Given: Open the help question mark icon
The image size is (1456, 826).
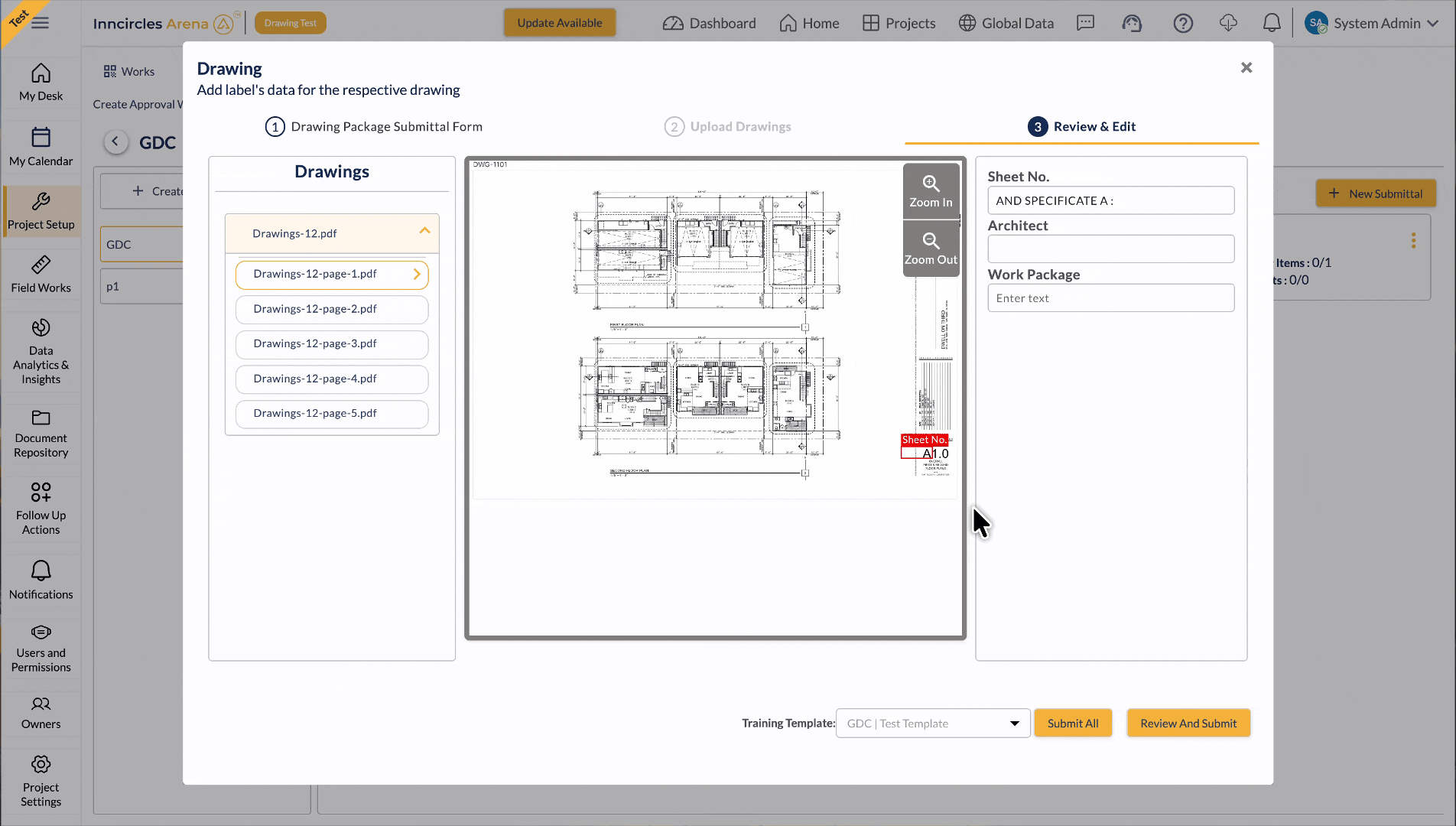Looking at the screenshot, I should [x=1183, y=23].
